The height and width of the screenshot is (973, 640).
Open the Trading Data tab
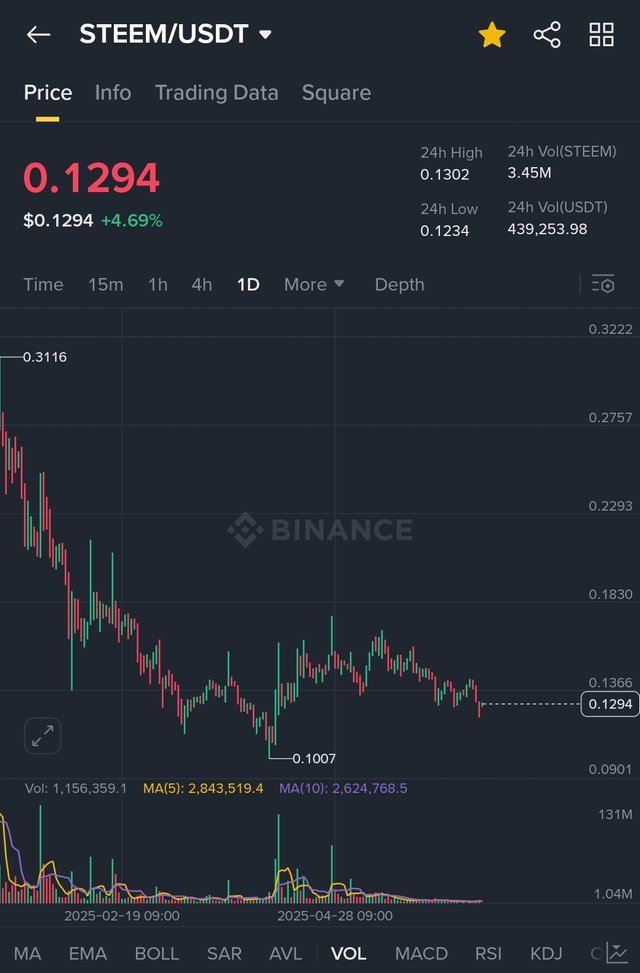click(216, 93)
